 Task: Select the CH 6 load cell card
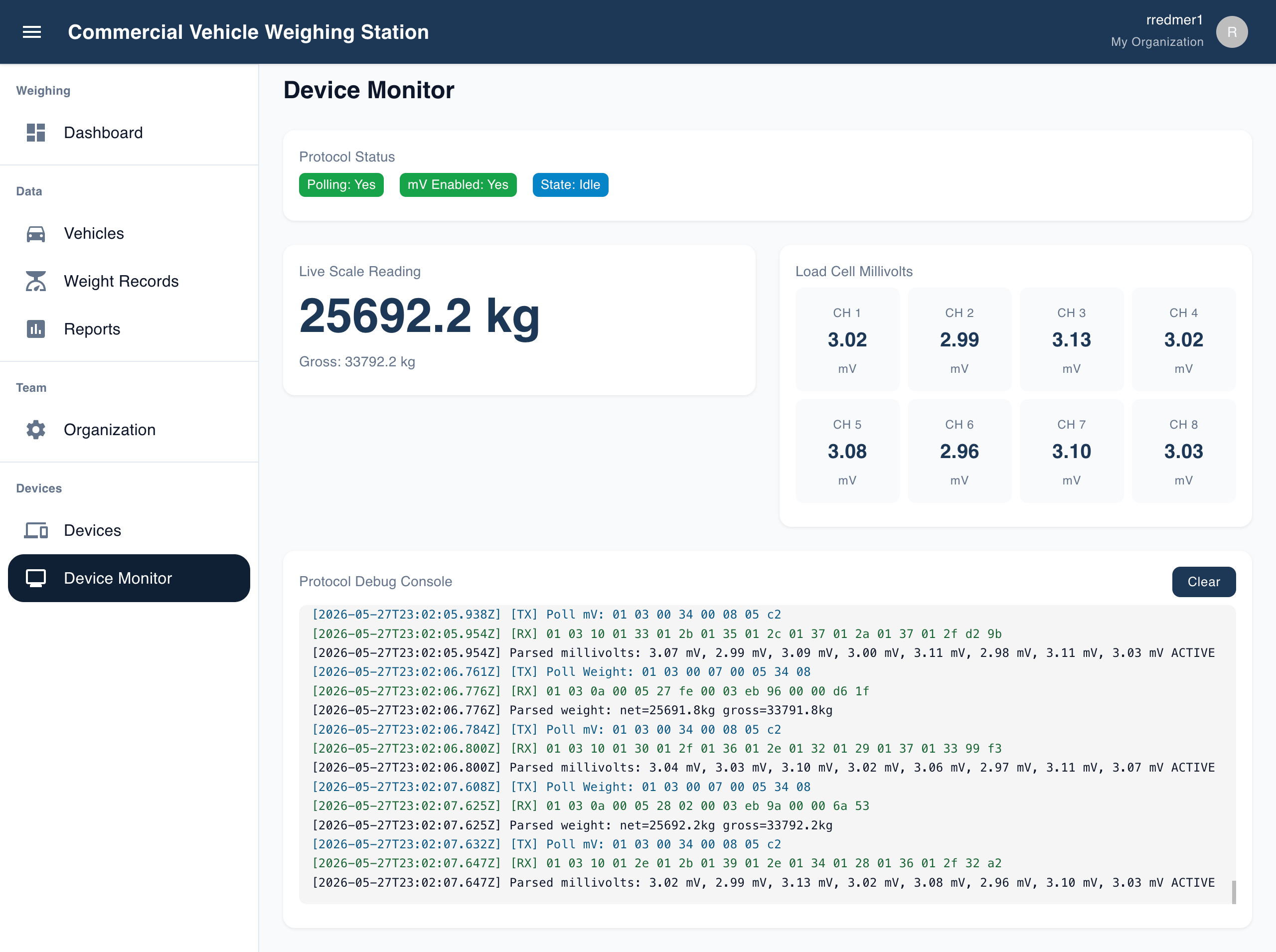pyautogui.click(x=959, y=451)
